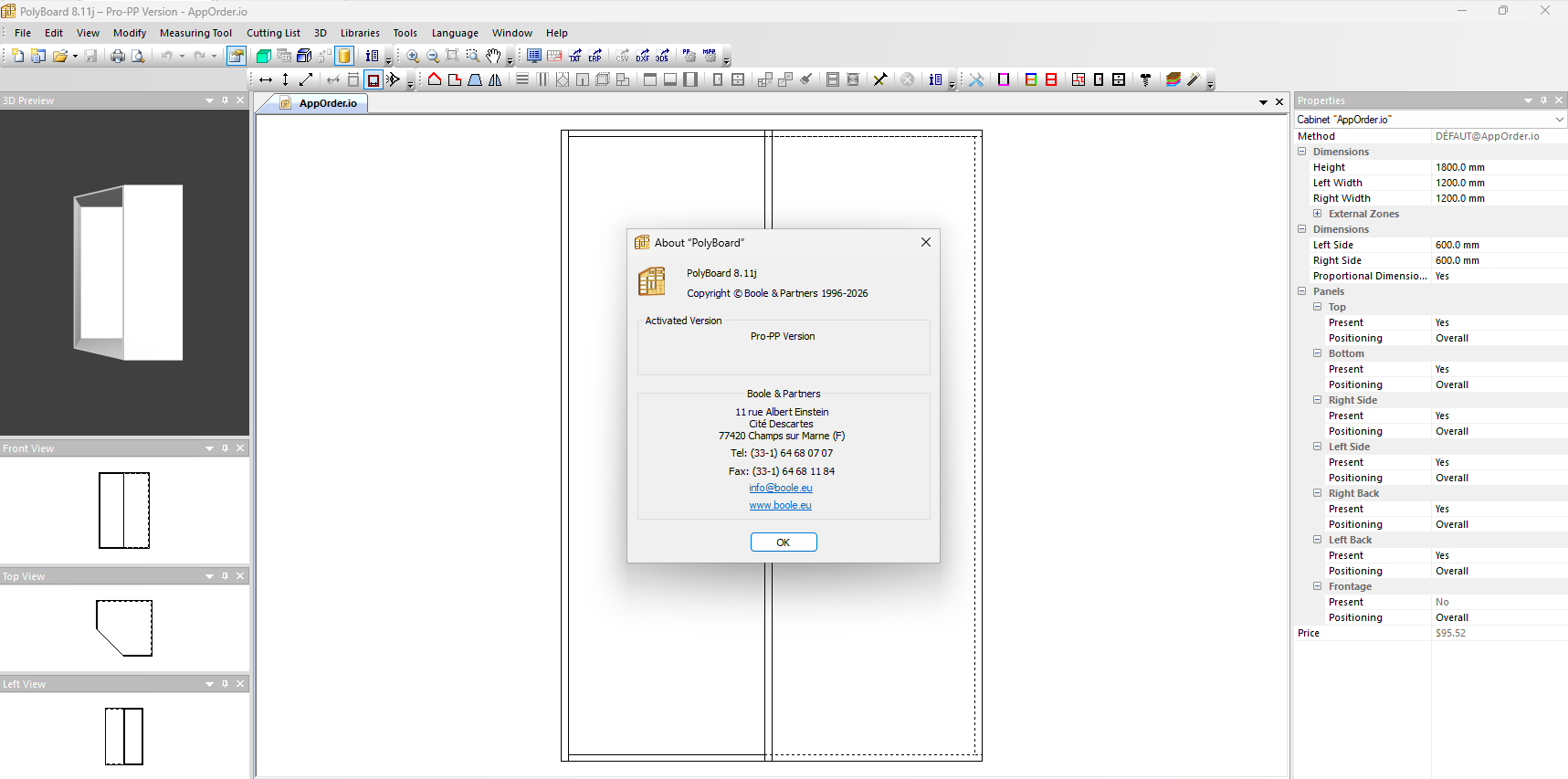Click the red house-shaped cabinet icon
This screenshot has width=1568, height=779.
click(435, 79)
